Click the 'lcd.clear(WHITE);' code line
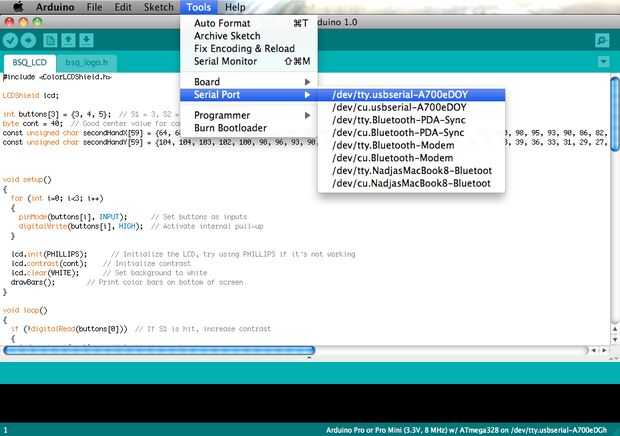620x436 pixels. click(45, 273)
